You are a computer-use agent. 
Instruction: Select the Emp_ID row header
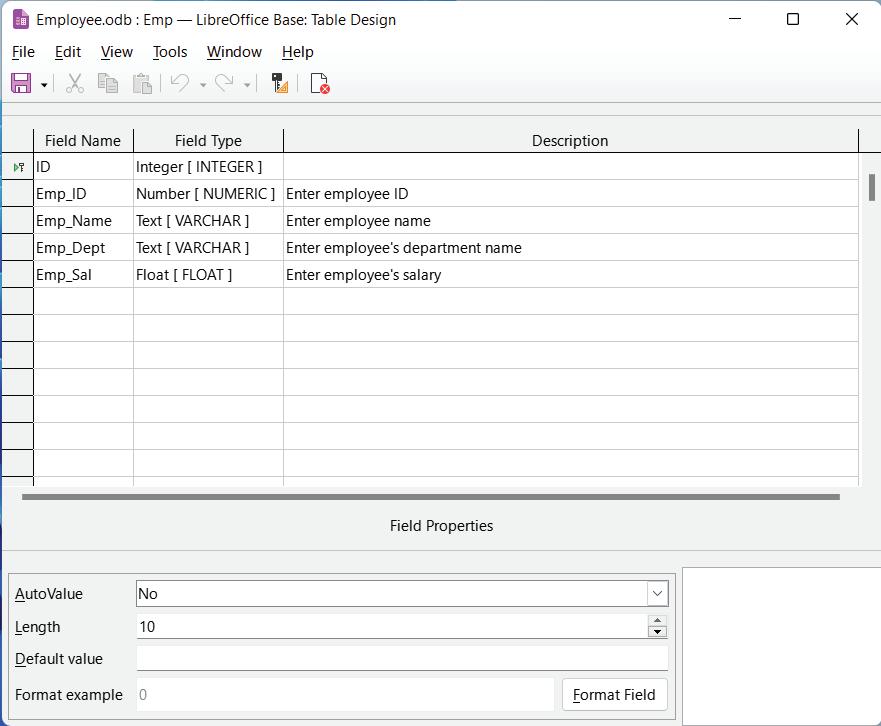pos(17,194)
